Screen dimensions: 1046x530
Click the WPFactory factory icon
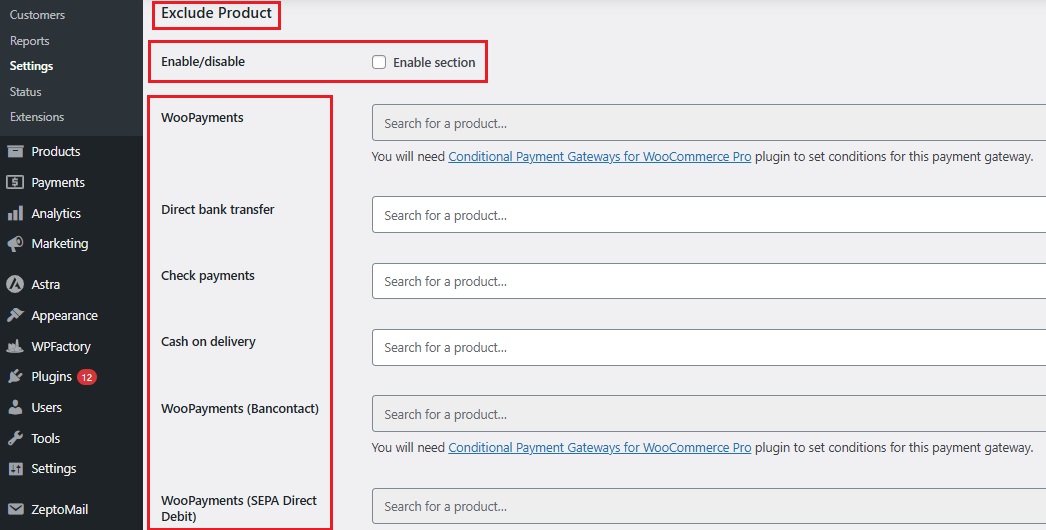pos(15,346)
